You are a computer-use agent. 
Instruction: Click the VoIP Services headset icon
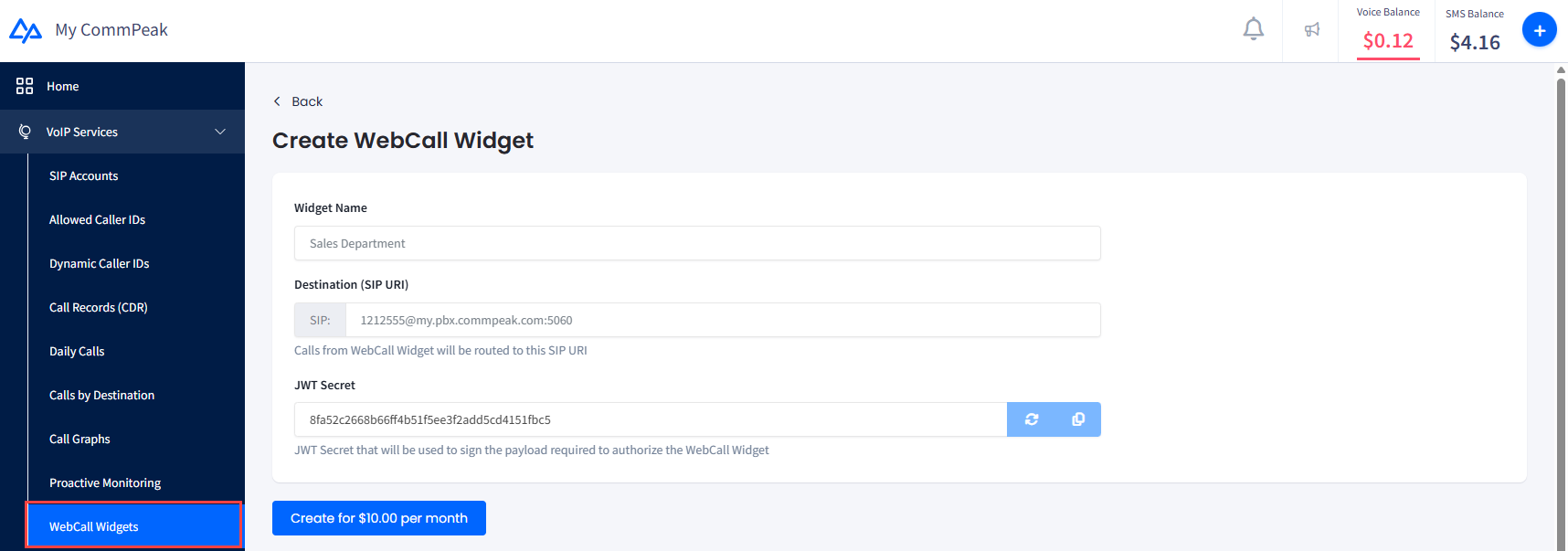pyautogui.click(x=25, y=131)
